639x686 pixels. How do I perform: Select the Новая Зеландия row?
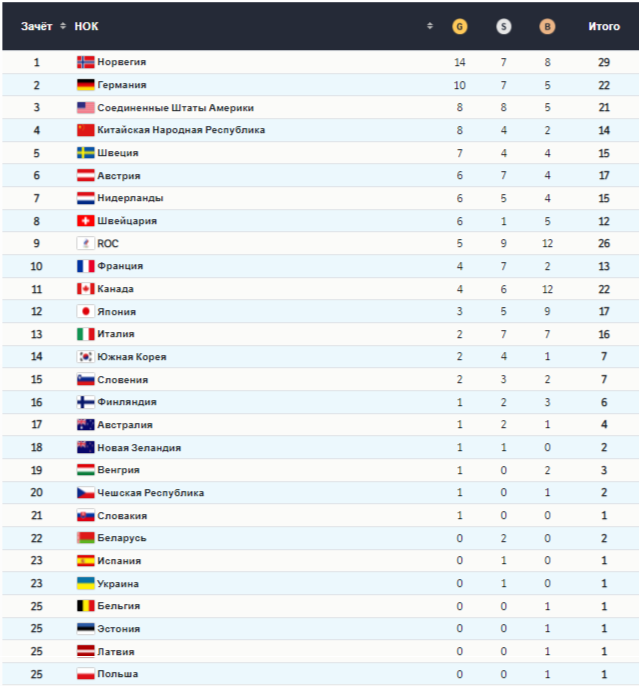tap(320, 447)
